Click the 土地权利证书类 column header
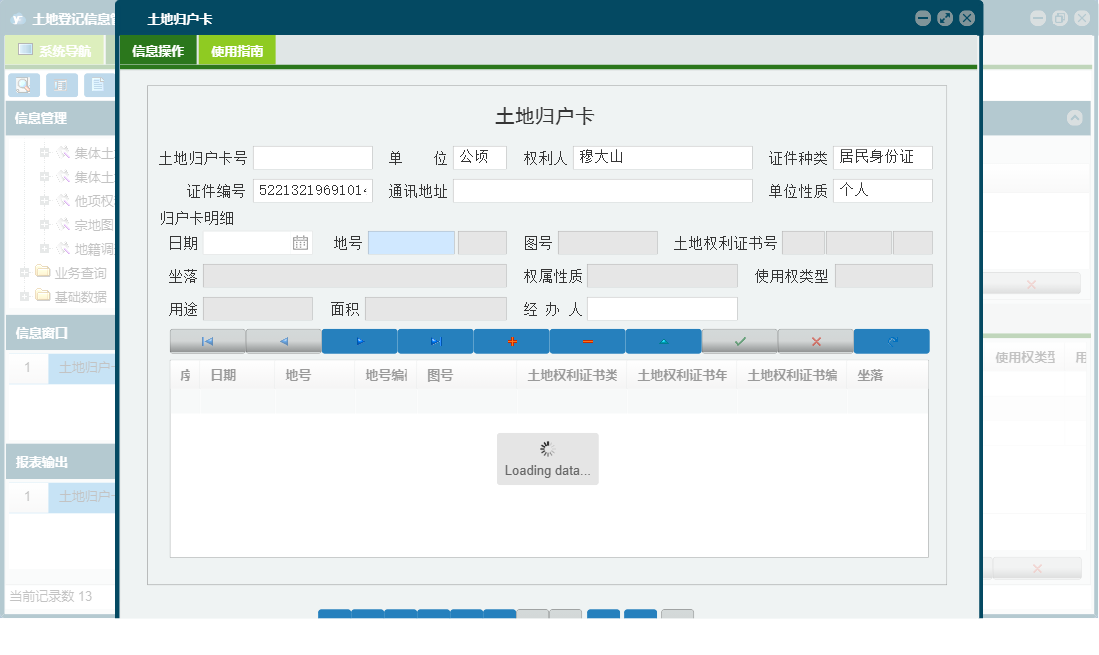Viewport: 1099px width, 655px height. [572, 375]
